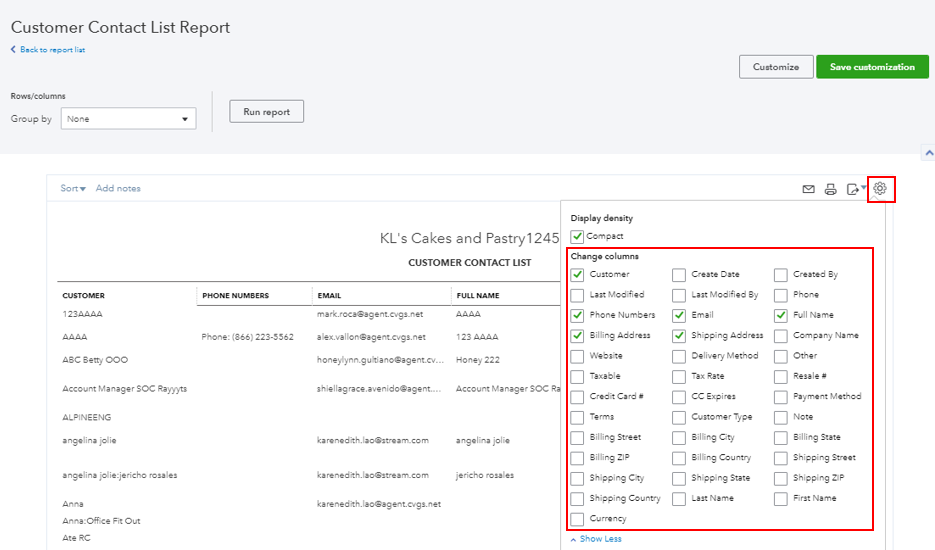This screenshot has height=550, width=935.
Task: Click the Run report button
Action: (x=267, y=112)
